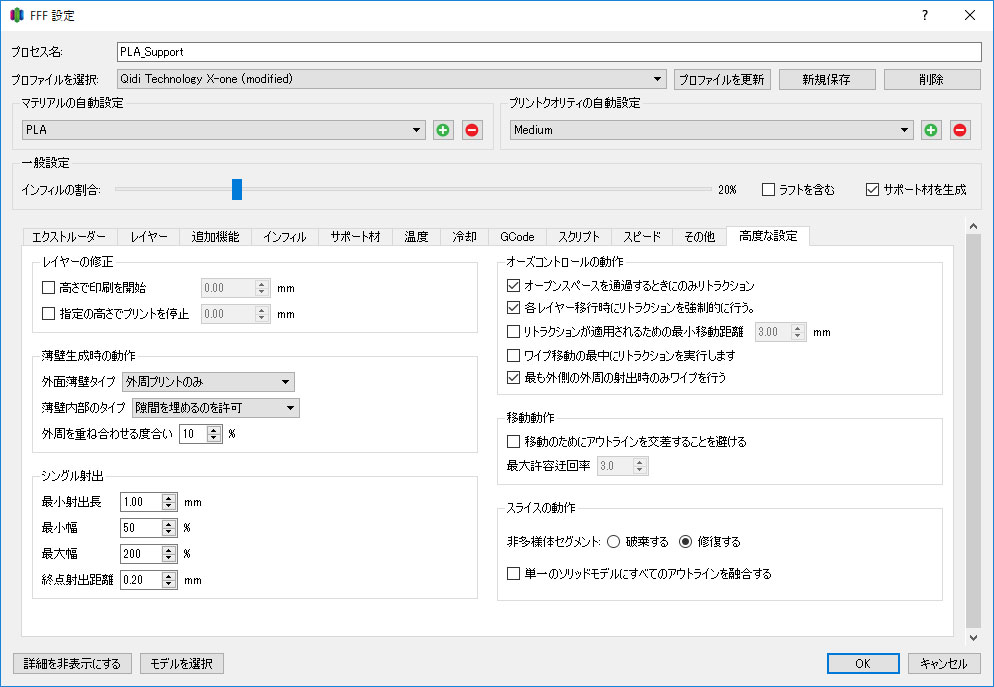Screen dimensions: 994x687
Task: Click the help question mark in title bar
Action: pyautogui.click(x=924, y=15)
